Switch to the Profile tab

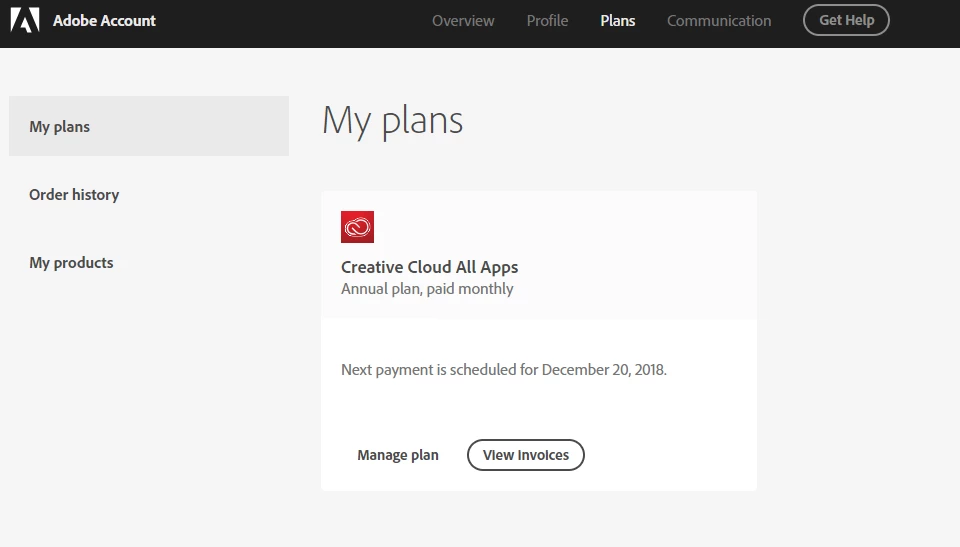coord(547,21)
